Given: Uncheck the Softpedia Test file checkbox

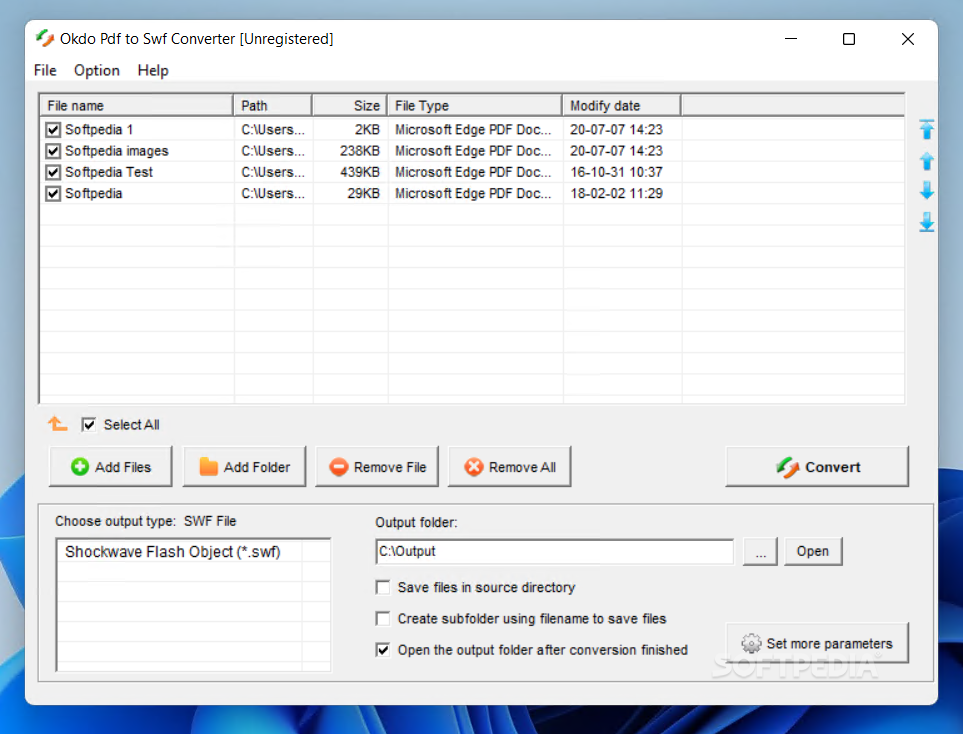Looking at the screenshot, I should 53,173.
